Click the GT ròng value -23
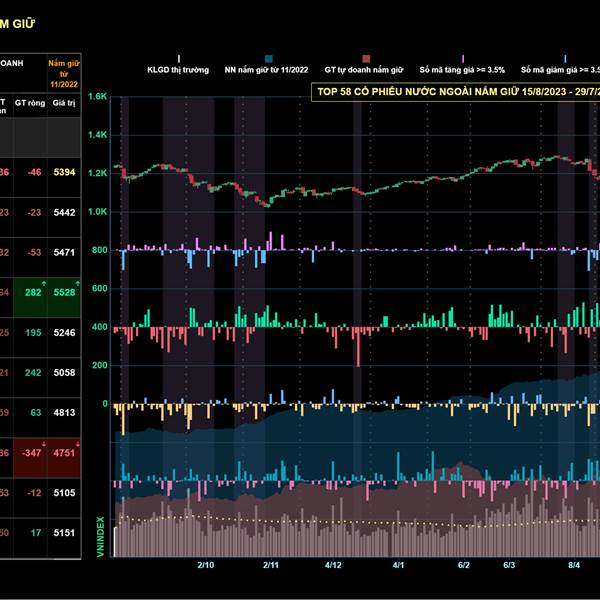600x600 pixels. [x=34, y=212]
